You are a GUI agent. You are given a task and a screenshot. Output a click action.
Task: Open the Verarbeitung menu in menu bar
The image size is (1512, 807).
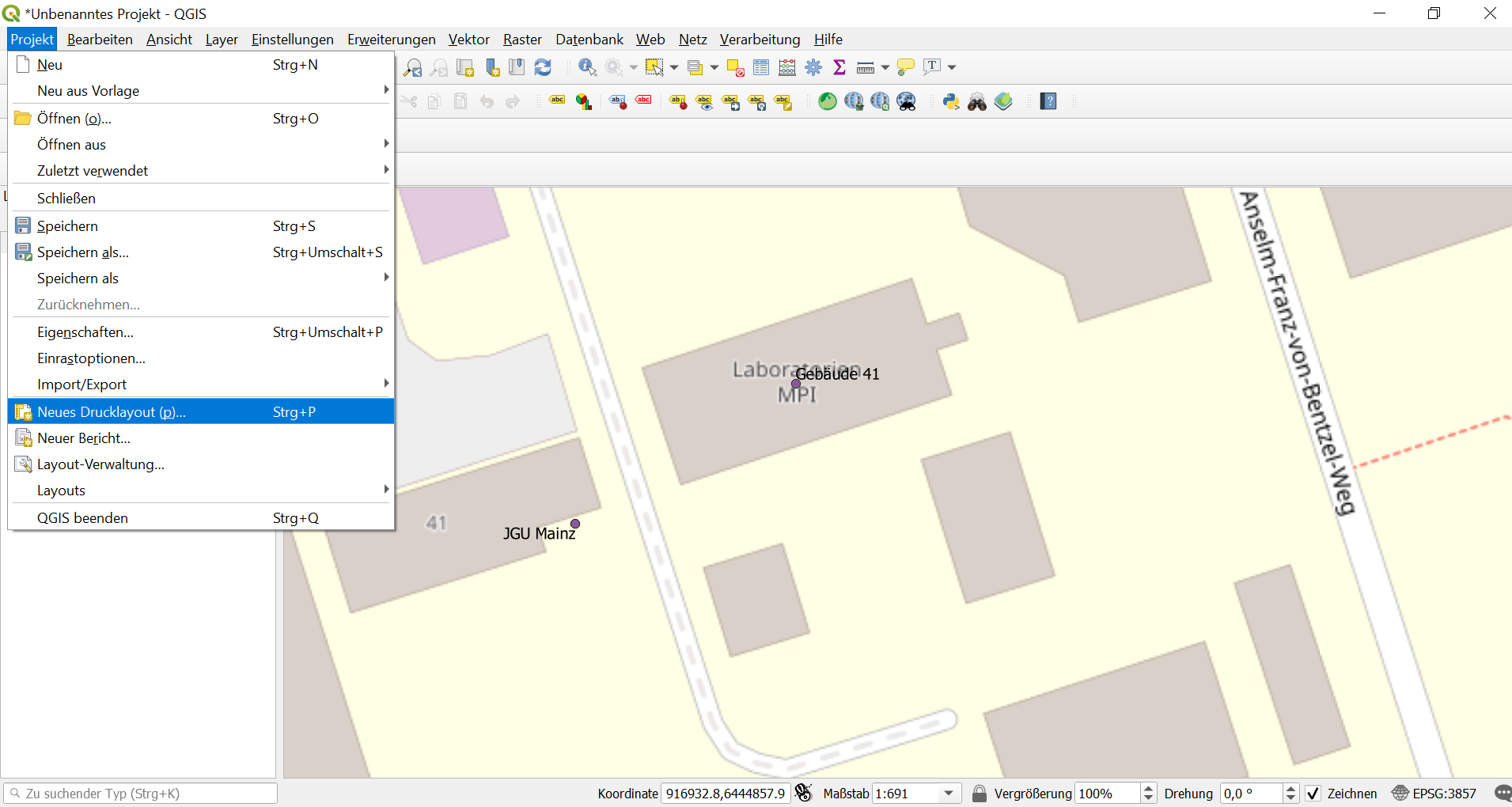pyautogui.click(x=760, y=40)
